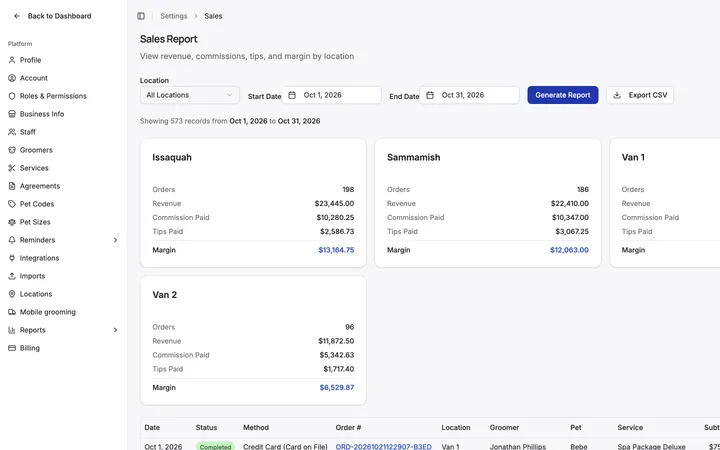Click the Reports bar chart icon
This screenshot has width=720, height=450.
12,330
